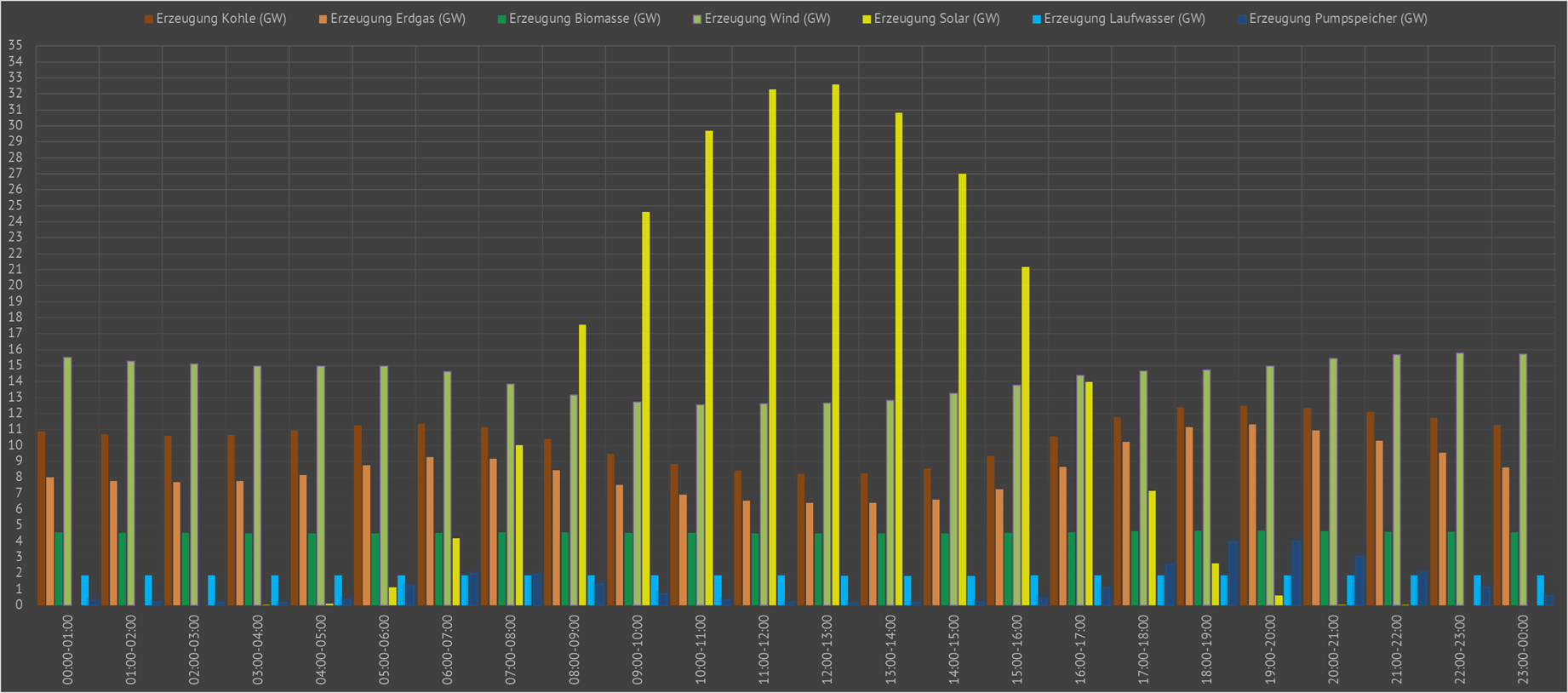Click the orange Erdgas bar at 23:00-00:00
Viewport: 1568px width, 693px height.
click(x=1506, y=536)
